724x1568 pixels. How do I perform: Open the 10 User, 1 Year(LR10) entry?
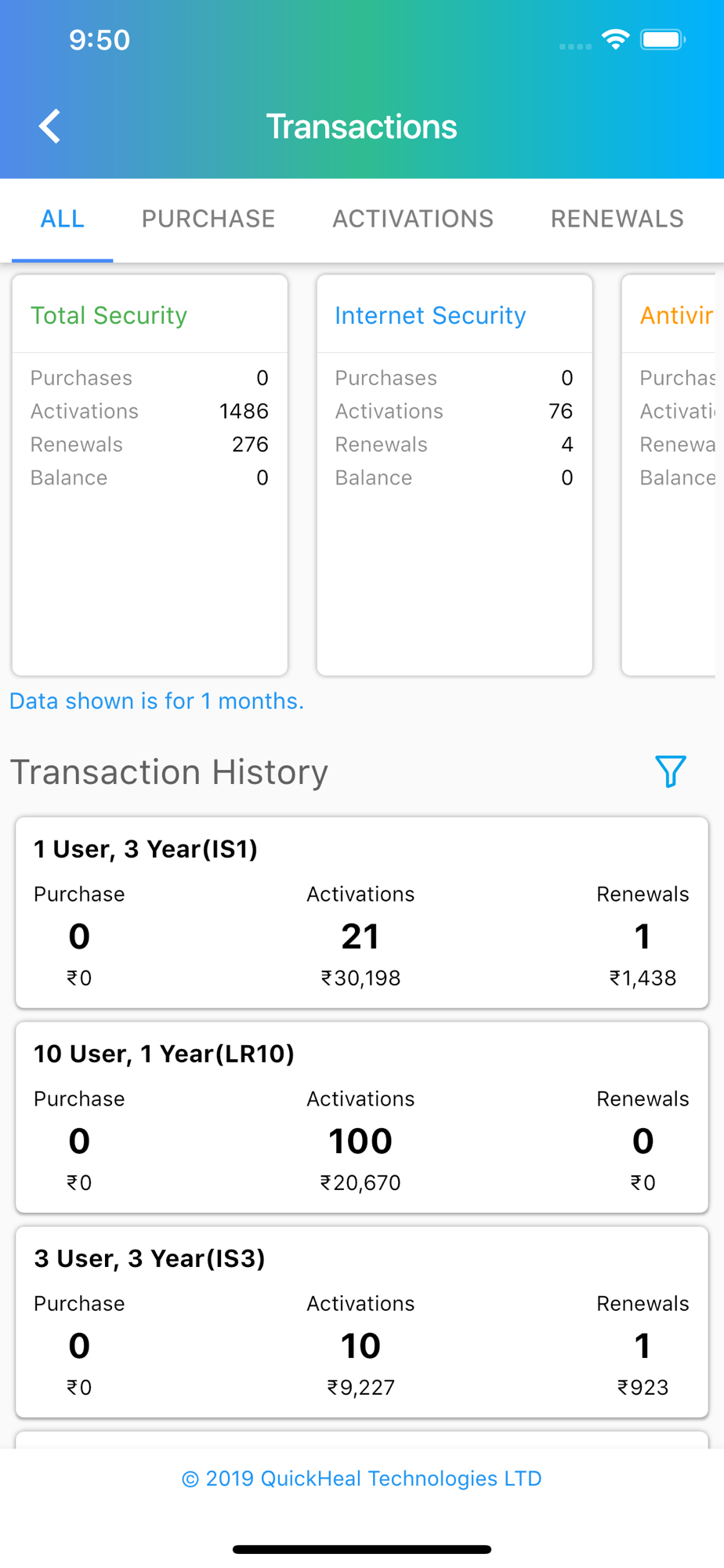pos(362,1117)
